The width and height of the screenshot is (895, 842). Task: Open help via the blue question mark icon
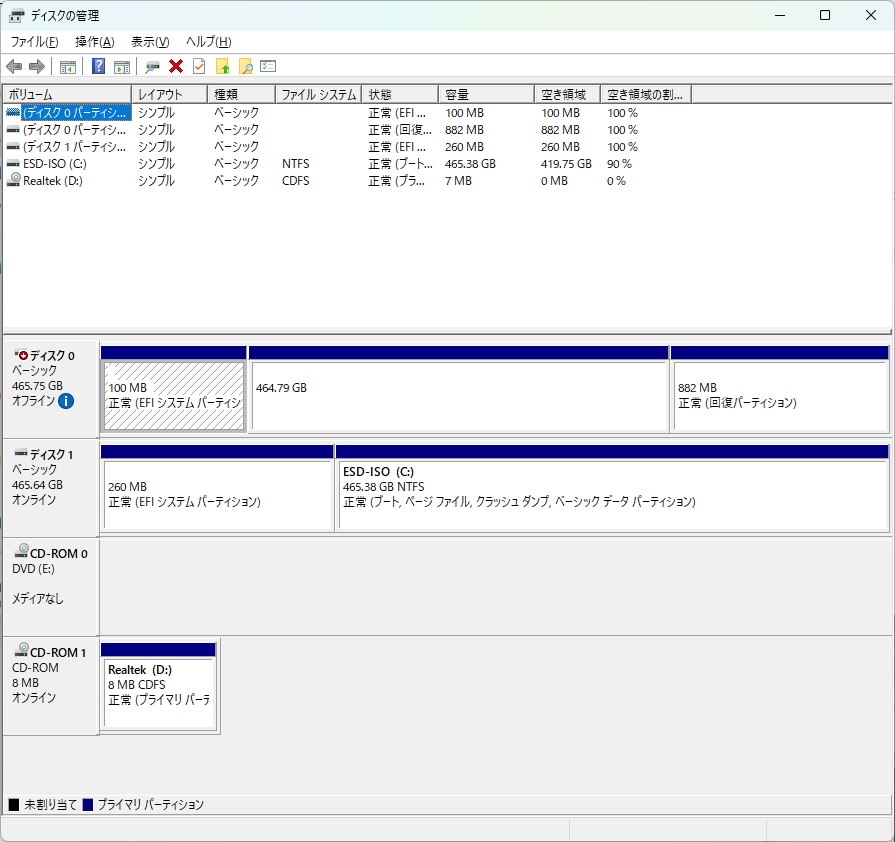98,67
